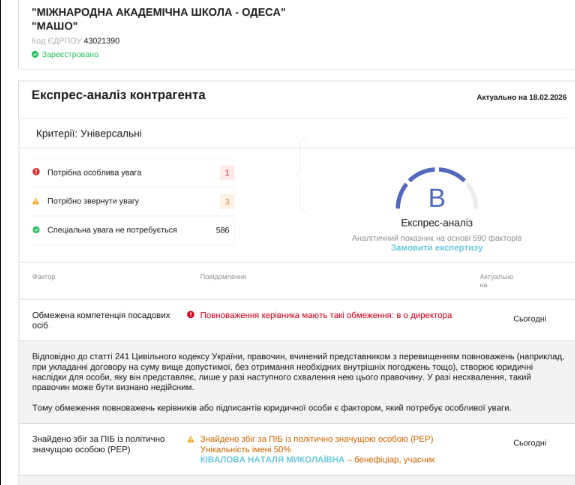The image size is (575, 485).
Task: Click the Аналітичний показник на основі 590 факторів text
Action: pyautogui.click(x=436, y=238)
